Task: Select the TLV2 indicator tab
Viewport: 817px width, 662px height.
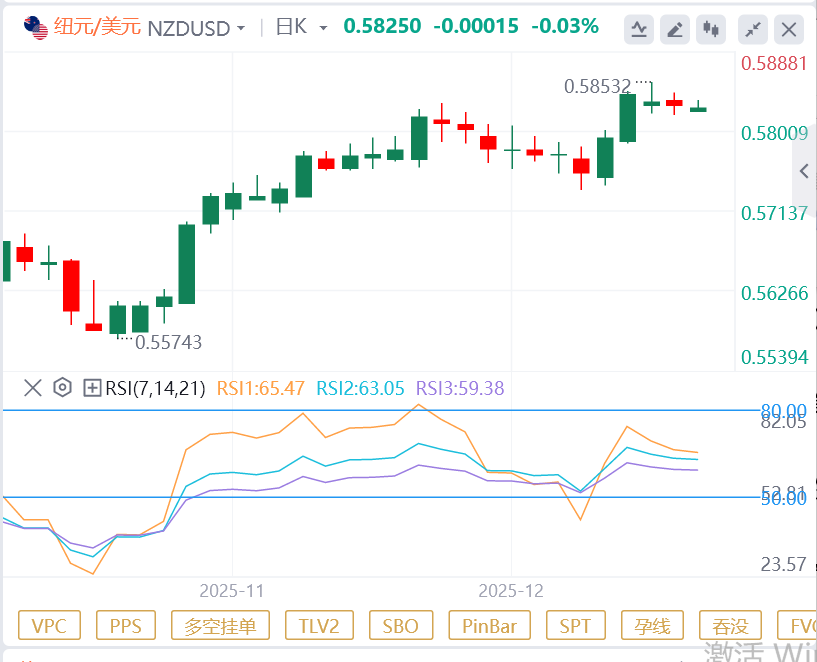Action: [x=319, y=626]
